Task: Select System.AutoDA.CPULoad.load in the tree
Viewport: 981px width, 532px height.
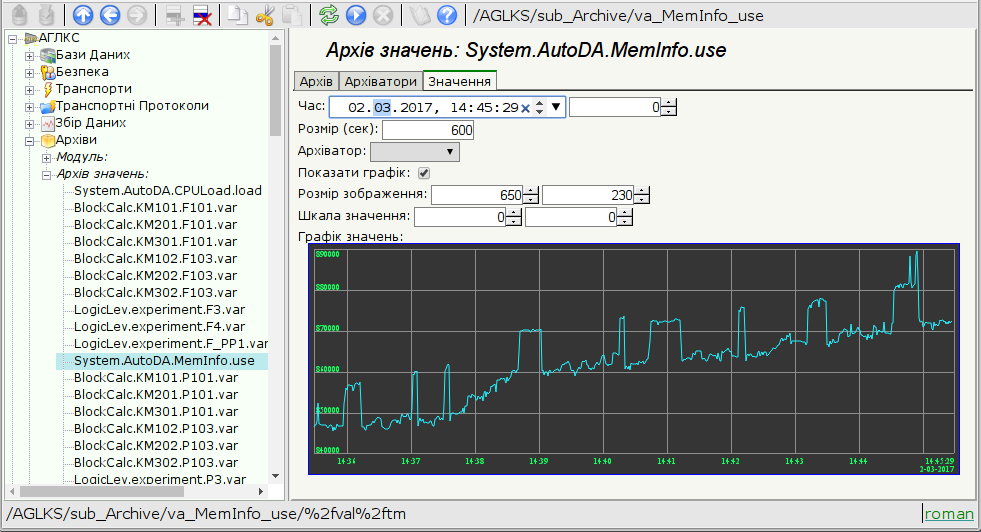Action: coord(167,190)
